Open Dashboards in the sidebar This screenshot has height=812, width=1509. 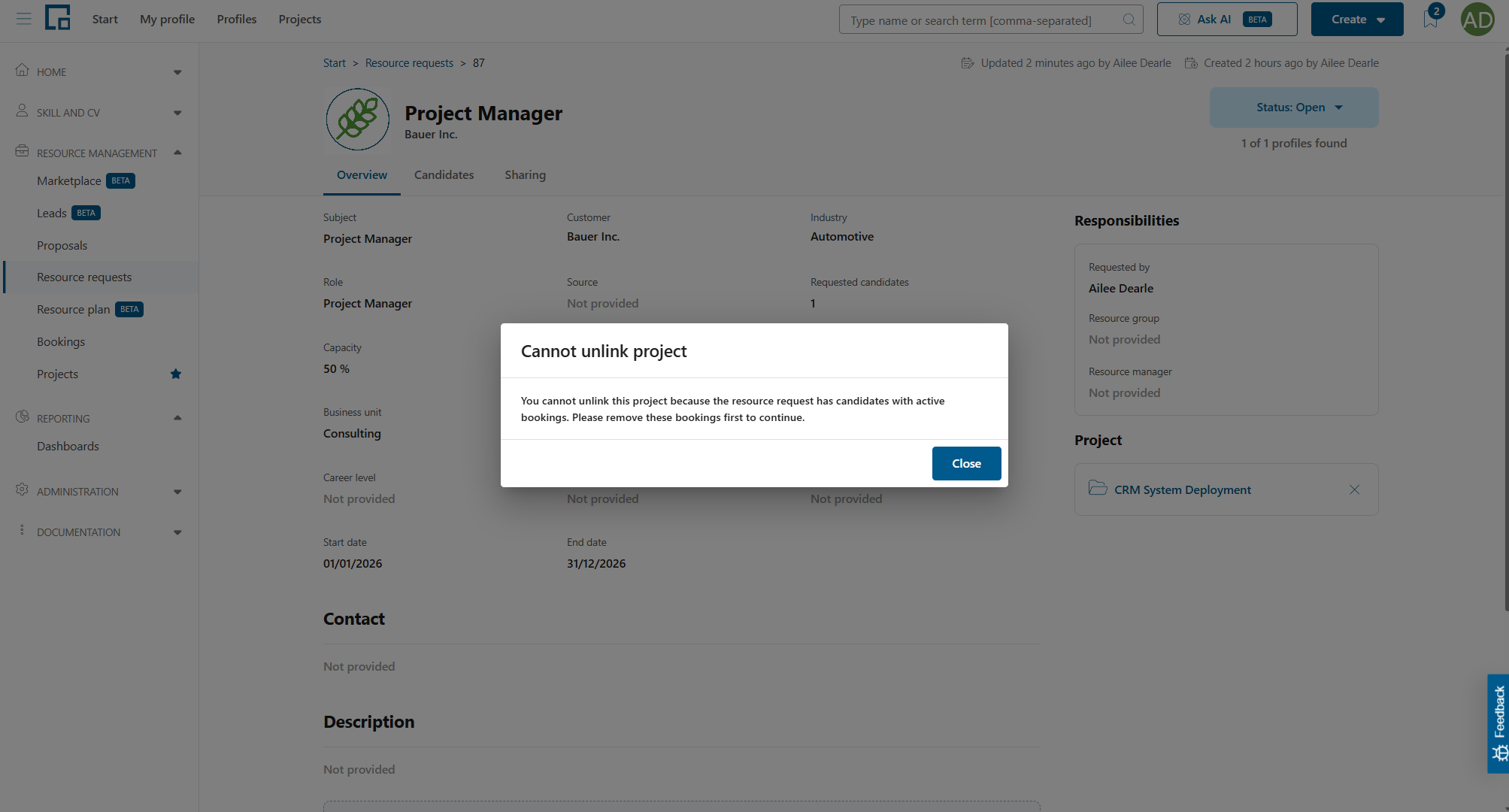tap(68, 447)
